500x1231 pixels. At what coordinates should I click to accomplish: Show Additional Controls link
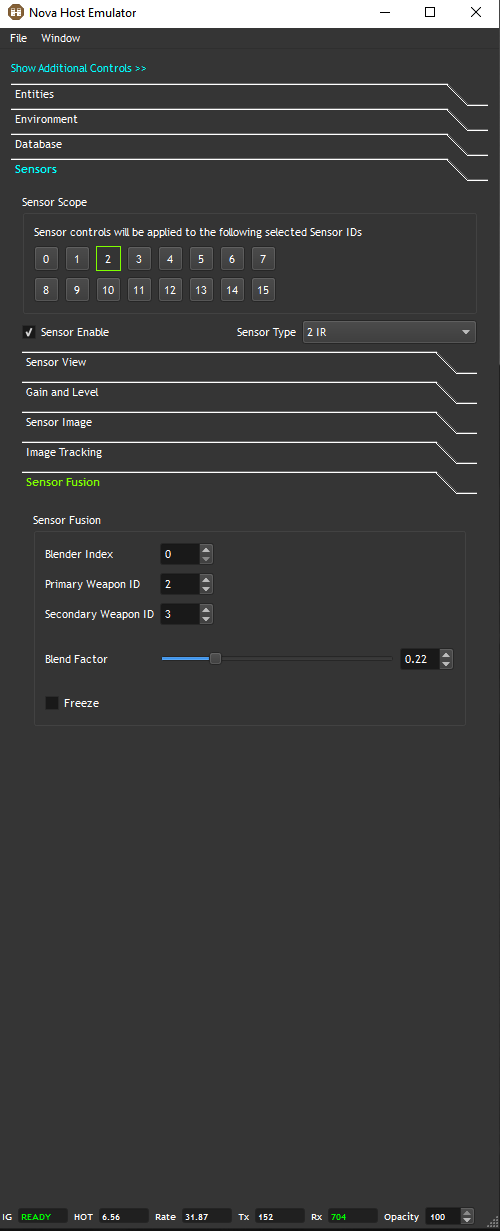pos(78,68)
